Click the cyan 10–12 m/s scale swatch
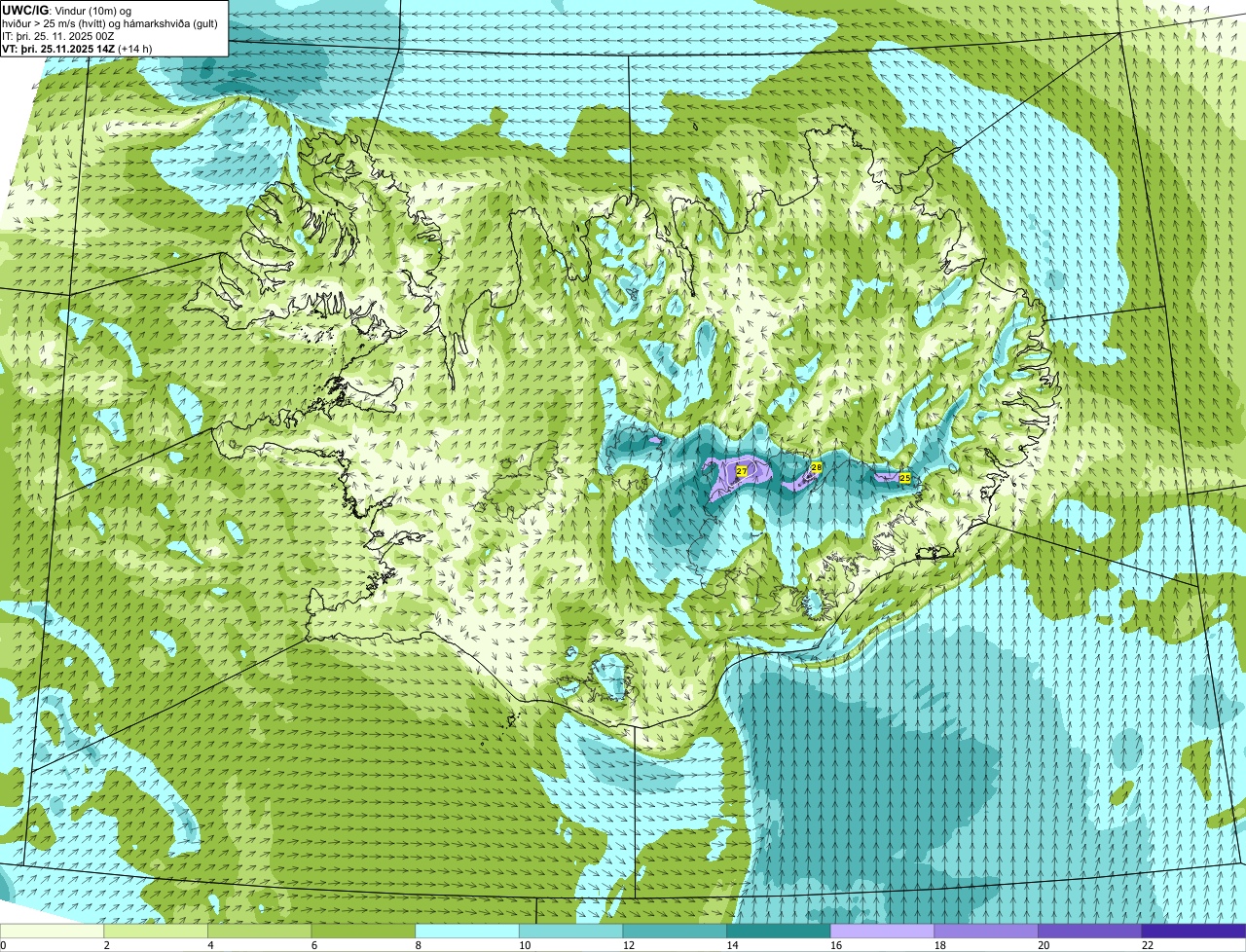The height and width of the screenshot is (952, 1246). tap(570, 931)
